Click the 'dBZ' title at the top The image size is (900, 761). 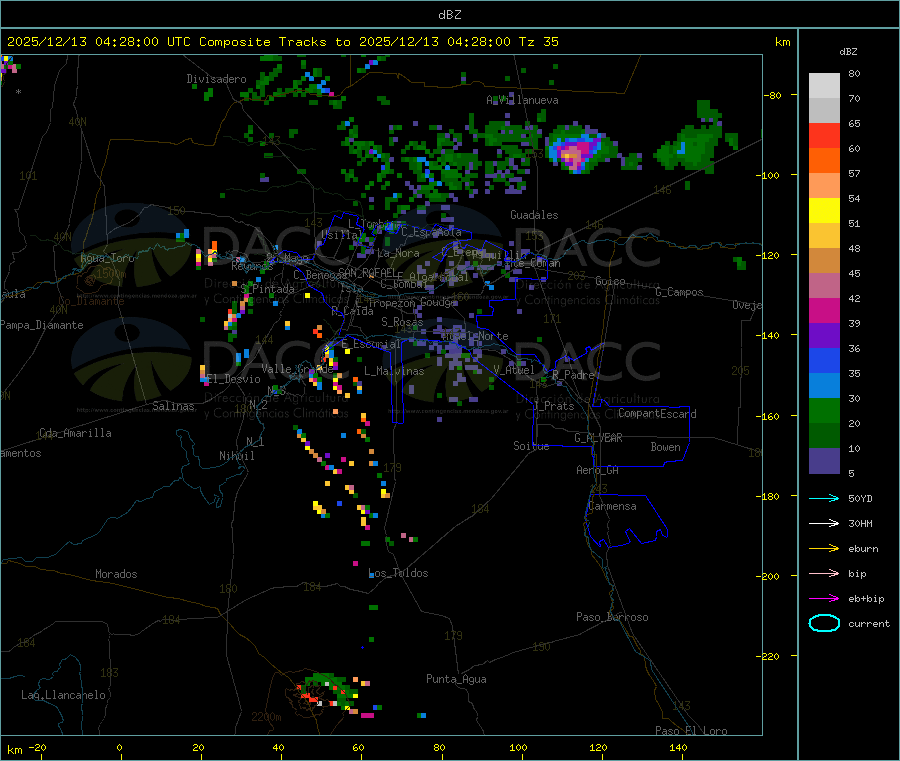pyautogui.click(x=449, y=15)
